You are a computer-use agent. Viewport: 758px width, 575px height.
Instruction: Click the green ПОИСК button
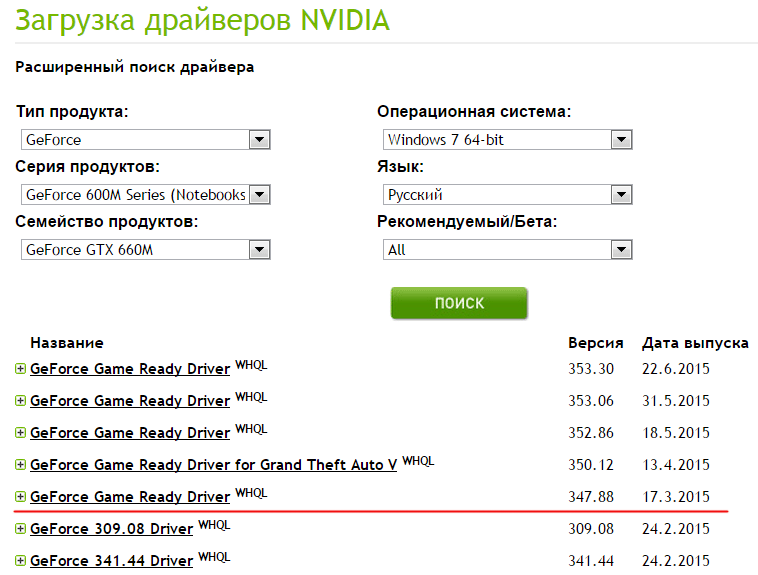pos(459,303)
